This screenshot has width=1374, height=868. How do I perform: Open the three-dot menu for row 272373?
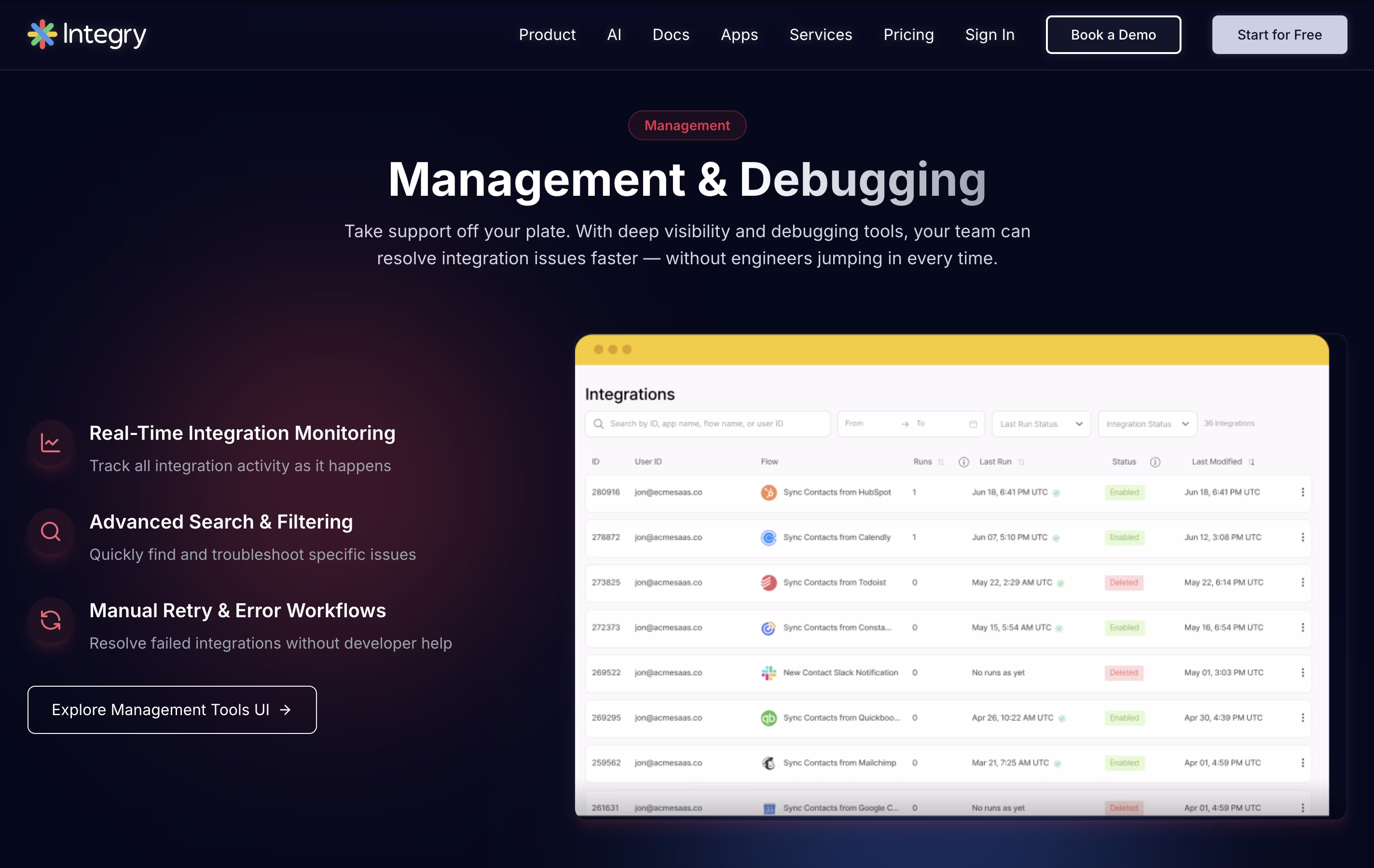(x=1303, y=627)
